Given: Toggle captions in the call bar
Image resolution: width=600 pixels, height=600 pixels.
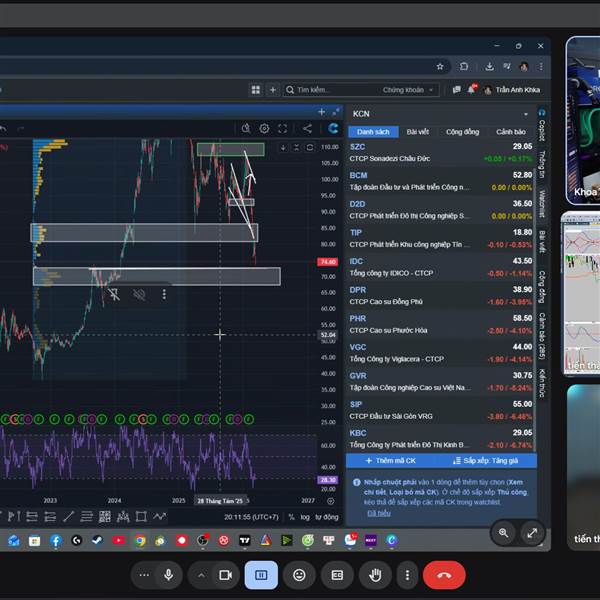Looking at the screenshot, I should pos(338,575).
